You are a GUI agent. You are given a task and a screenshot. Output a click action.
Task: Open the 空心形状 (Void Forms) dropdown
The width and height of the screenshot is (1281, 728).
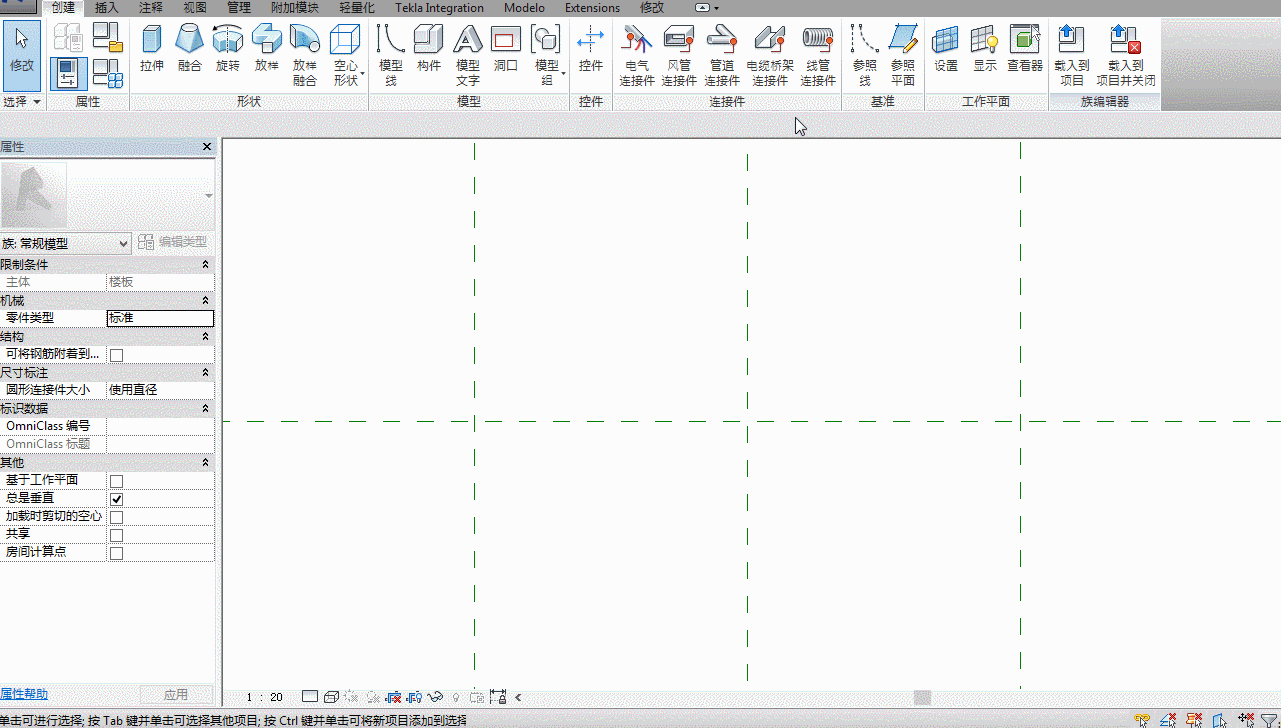tap(346, 55)
